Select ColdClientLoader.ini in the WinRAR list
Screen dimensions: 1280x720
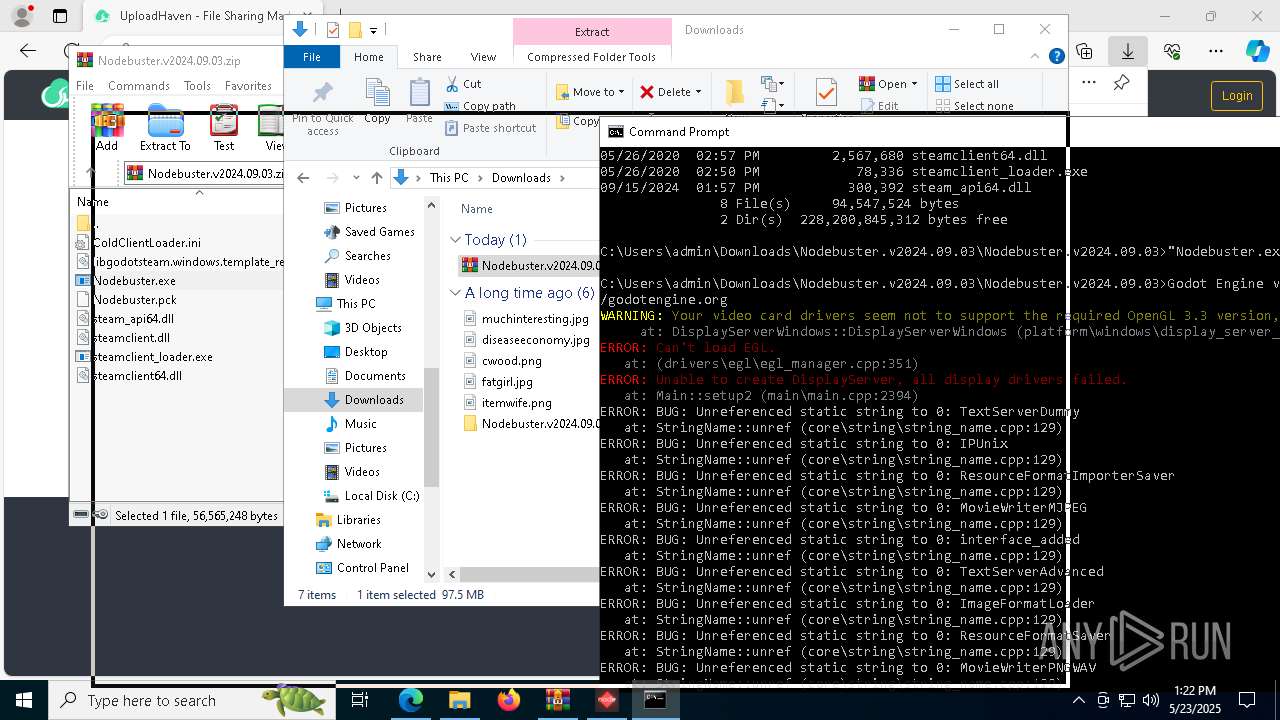(x=146, y=243)
